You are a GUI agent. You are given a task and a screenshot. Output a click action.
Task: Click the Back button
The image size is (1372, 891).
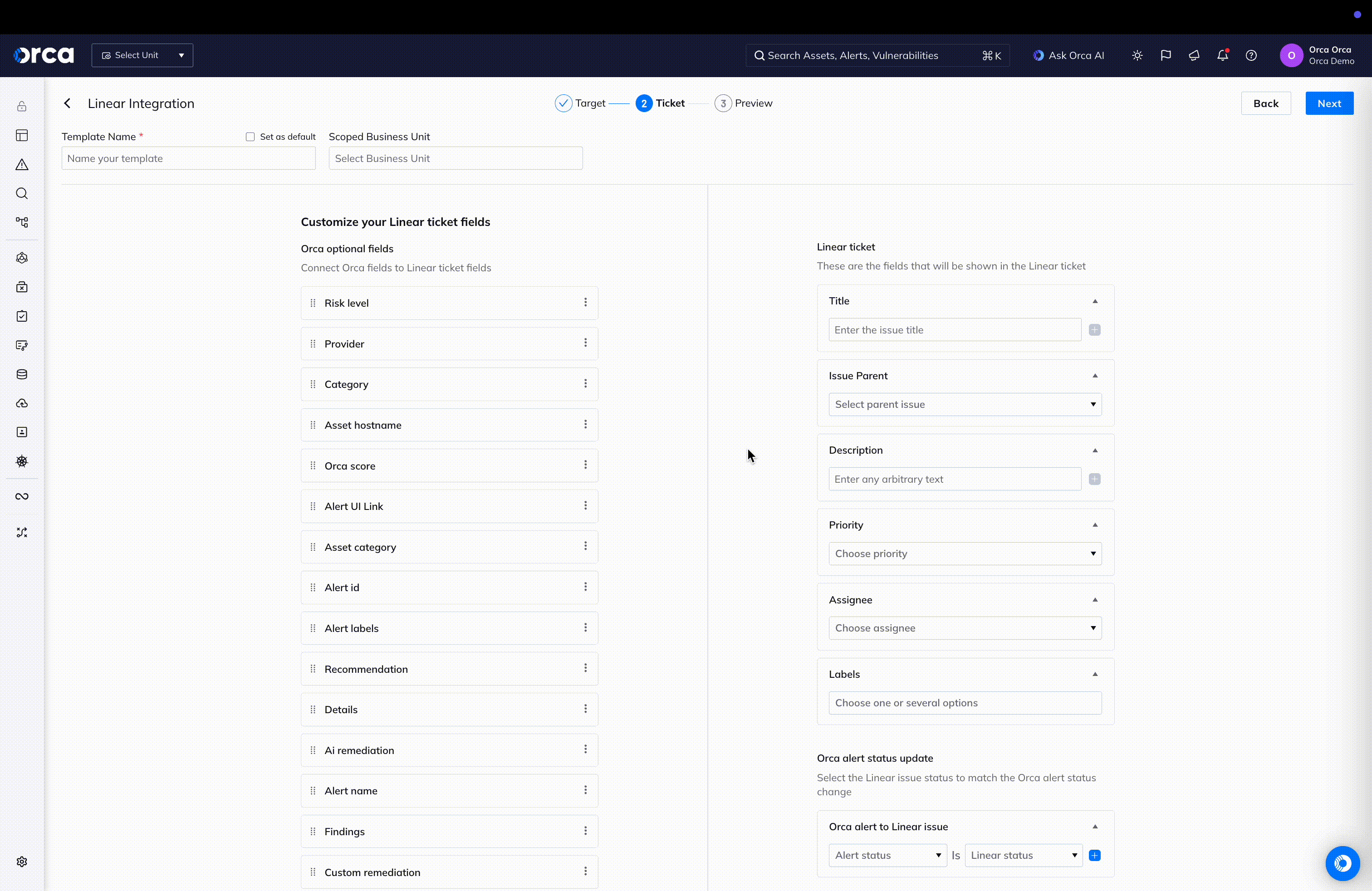(1266, 103)
